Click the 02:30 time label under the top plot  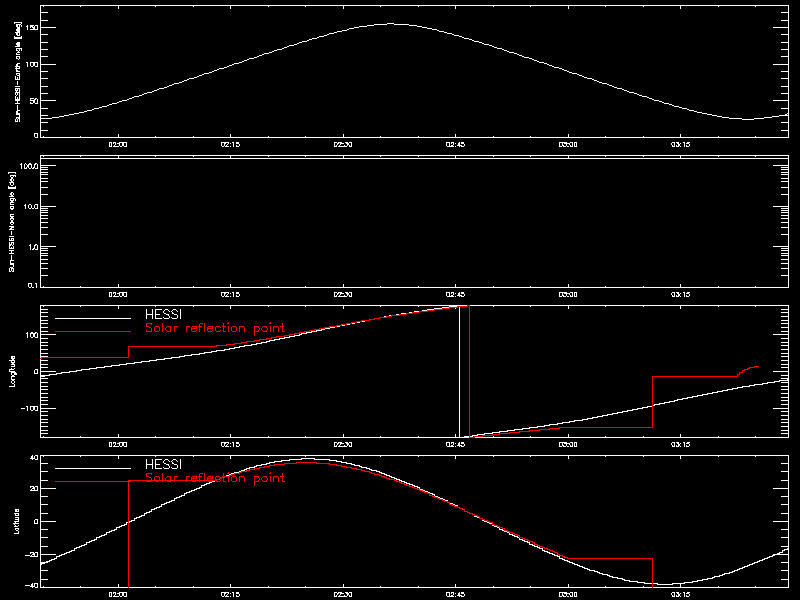coord(343,145)
